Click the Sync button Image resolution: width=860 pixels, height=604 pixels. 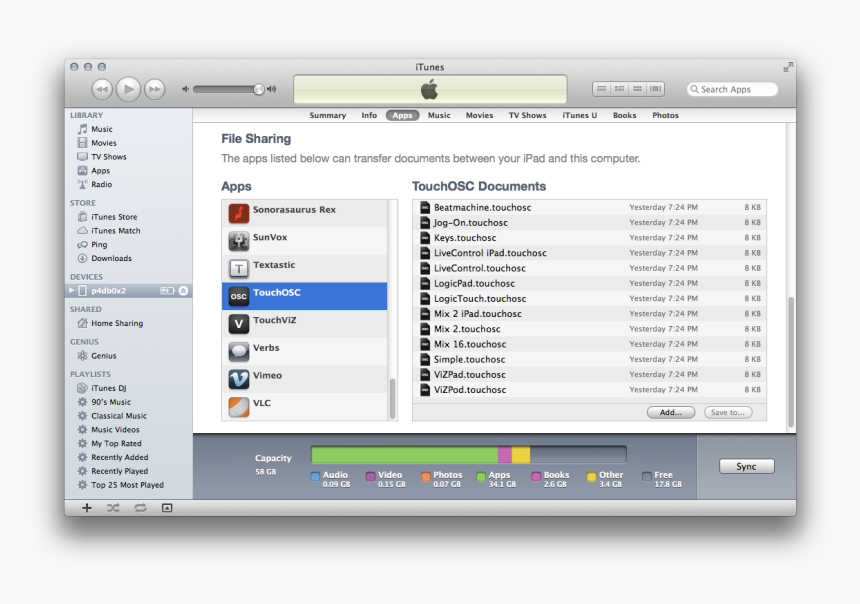746,466
